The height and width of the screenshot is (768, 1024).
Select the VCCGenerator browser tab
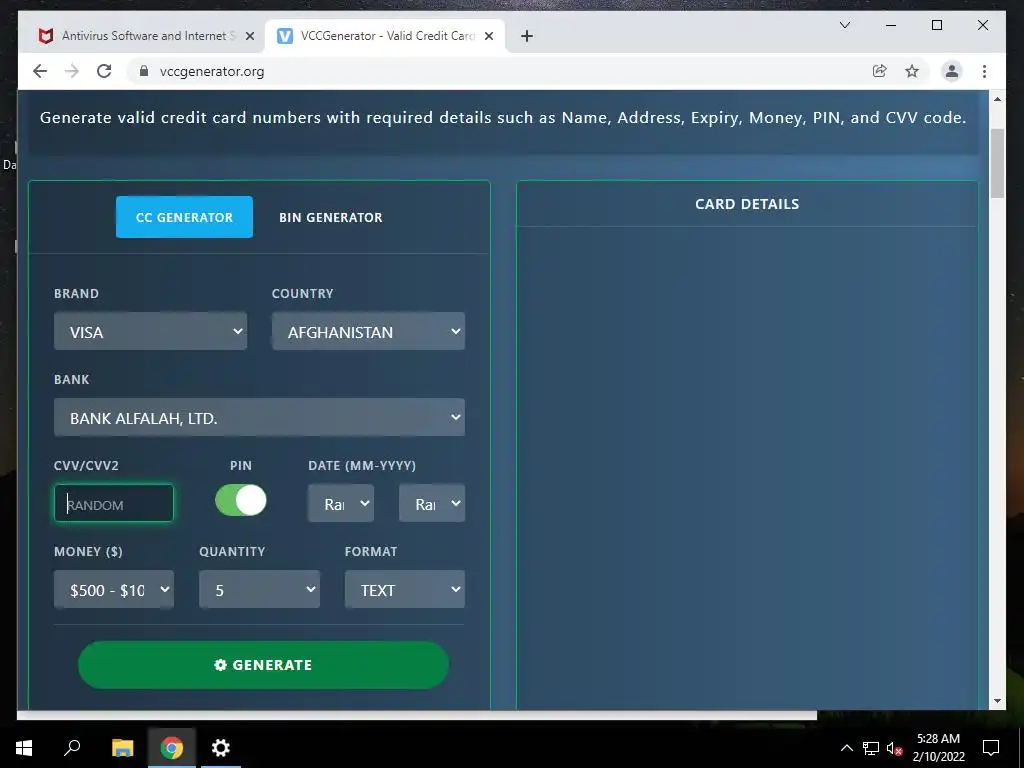385,36
